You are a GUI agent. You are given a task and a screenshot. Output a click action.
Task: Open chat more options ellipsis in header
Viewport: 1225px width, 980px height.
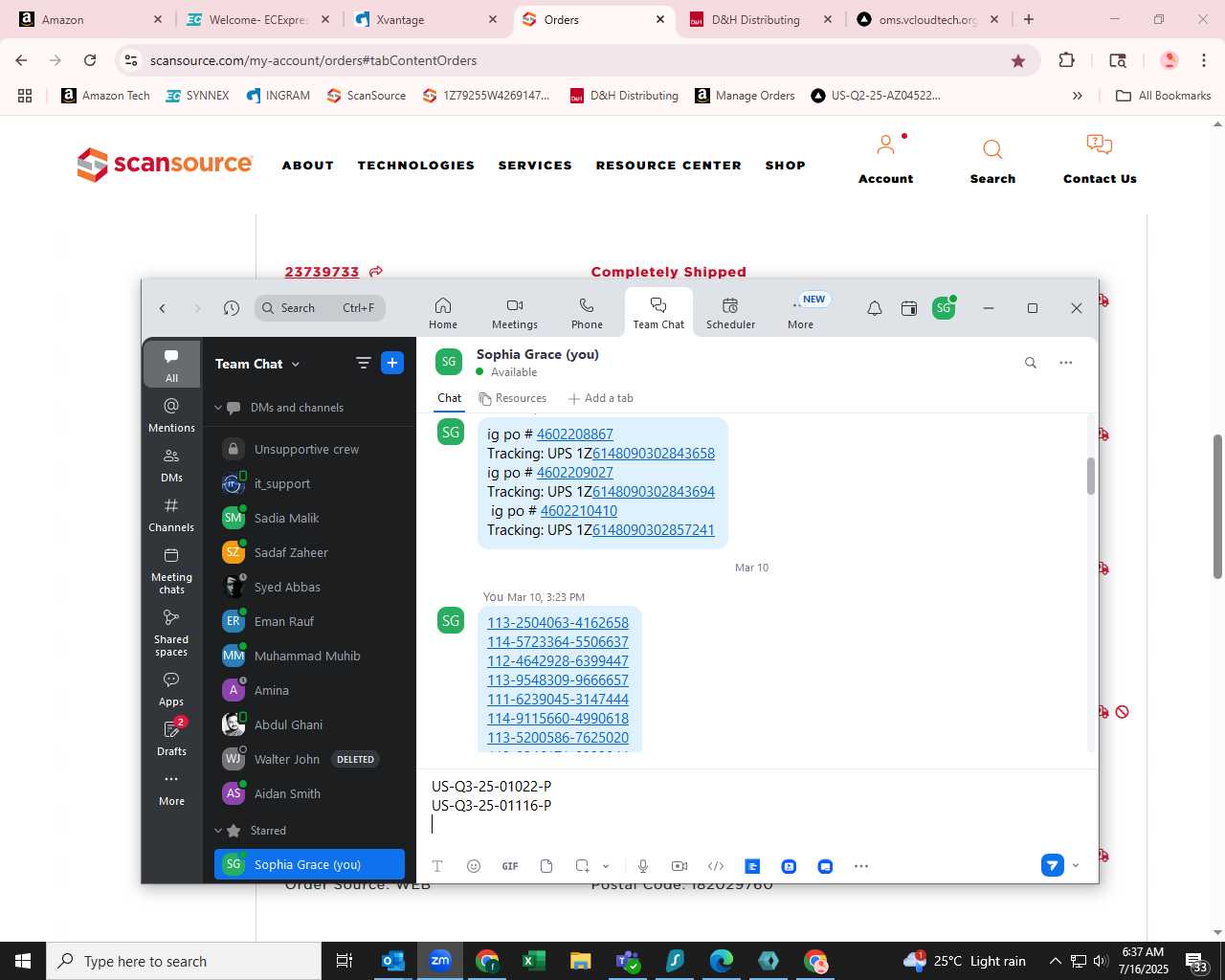click(1066, 363)
